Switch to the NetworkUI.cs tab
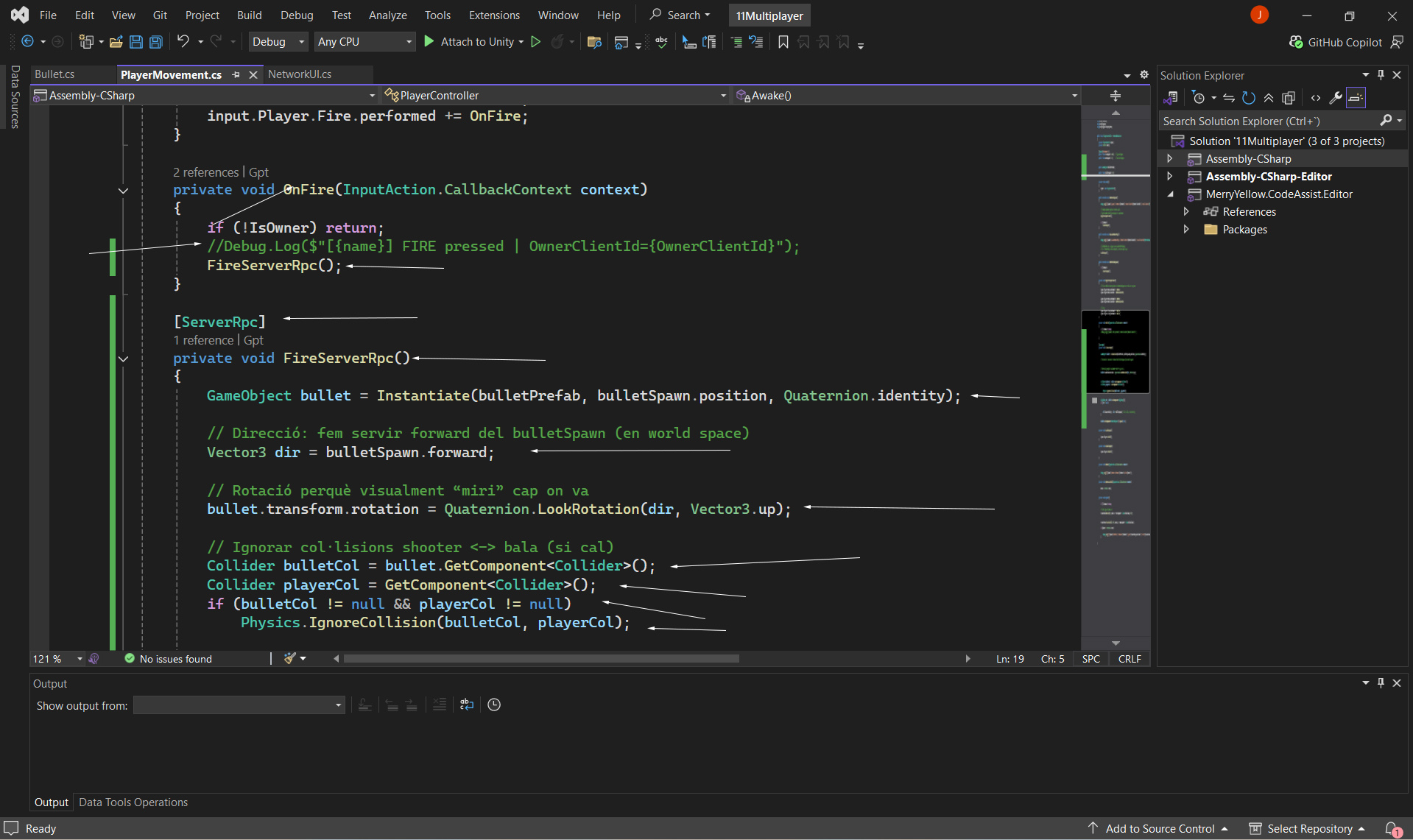 pos(299,74)
